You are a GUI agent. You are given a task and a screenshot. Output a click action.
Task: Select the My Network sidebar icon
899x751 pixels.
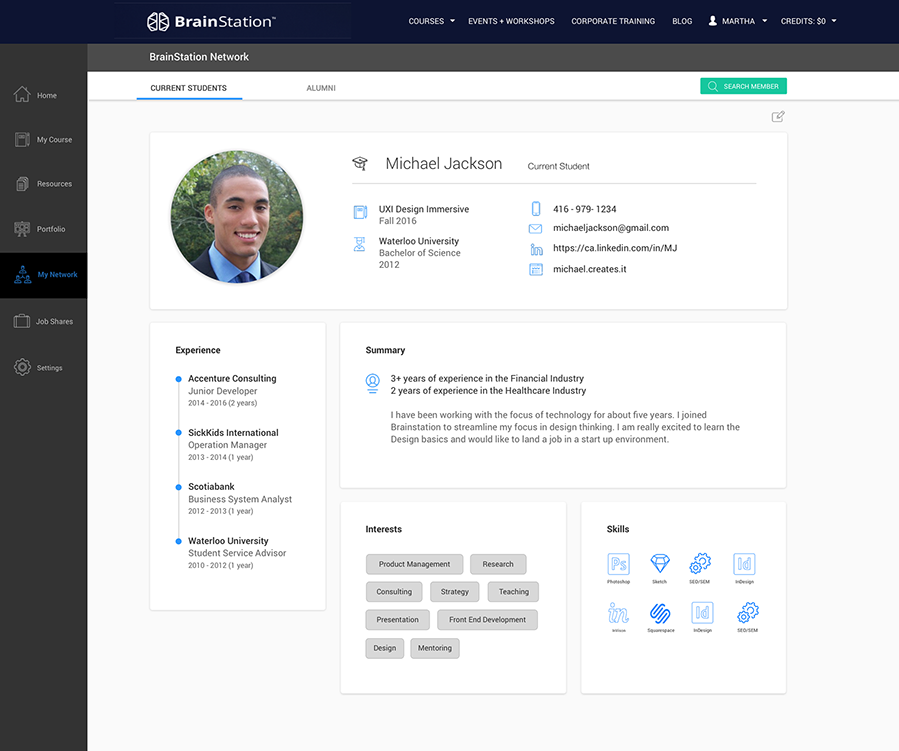22,275
